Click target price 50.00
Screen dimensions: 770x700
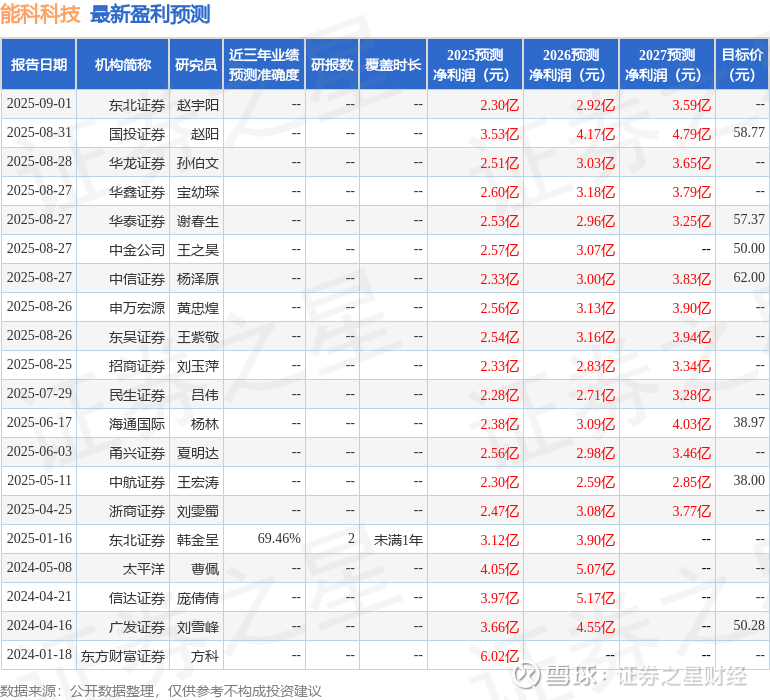point(749,249)
